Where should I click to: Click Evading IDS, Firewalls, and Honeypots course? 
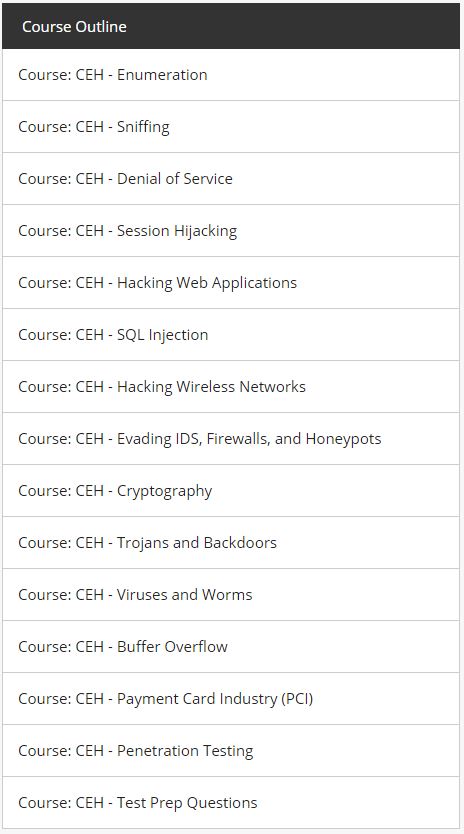231,439
